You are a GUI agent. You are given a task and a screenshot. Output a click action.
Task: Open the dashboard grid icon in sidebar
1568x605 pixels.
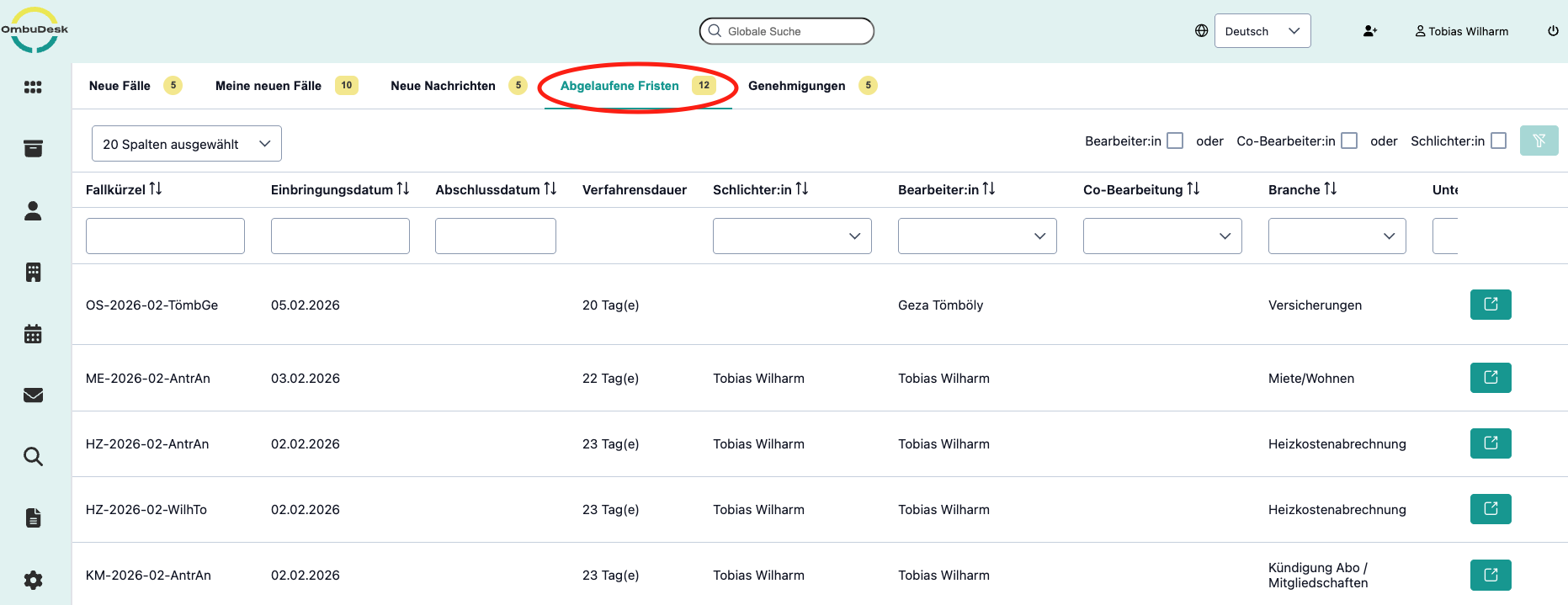(x=33, y=88)
